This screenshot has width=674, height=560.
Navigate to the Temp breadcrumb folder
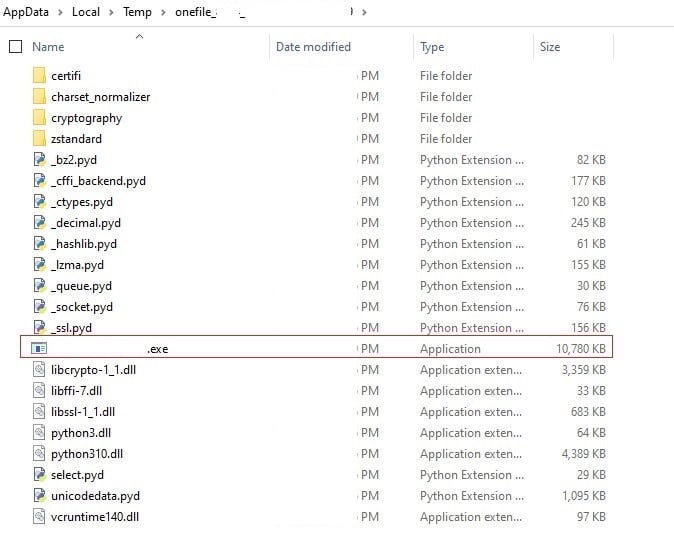point(138,12)
